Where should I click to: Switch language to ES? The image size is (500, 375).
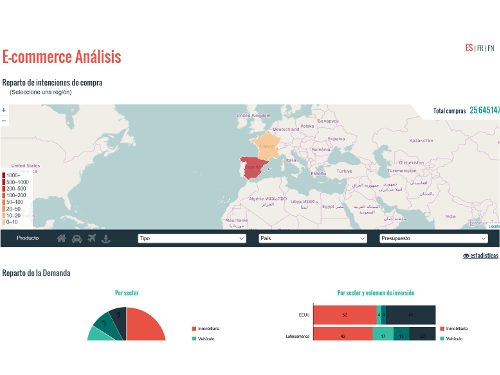pyautogui.click(x=469, y=48)
